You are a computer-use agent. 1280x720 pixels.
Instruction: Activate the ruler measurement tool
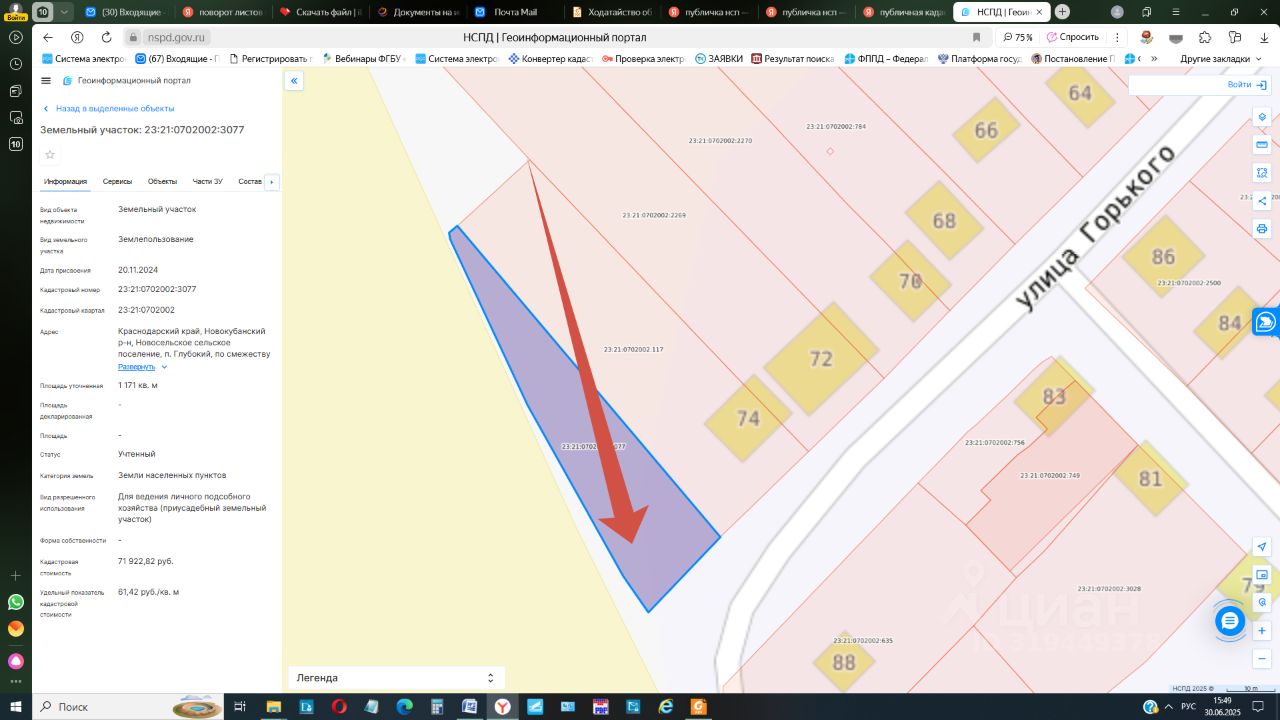[x=1262, y=145]
